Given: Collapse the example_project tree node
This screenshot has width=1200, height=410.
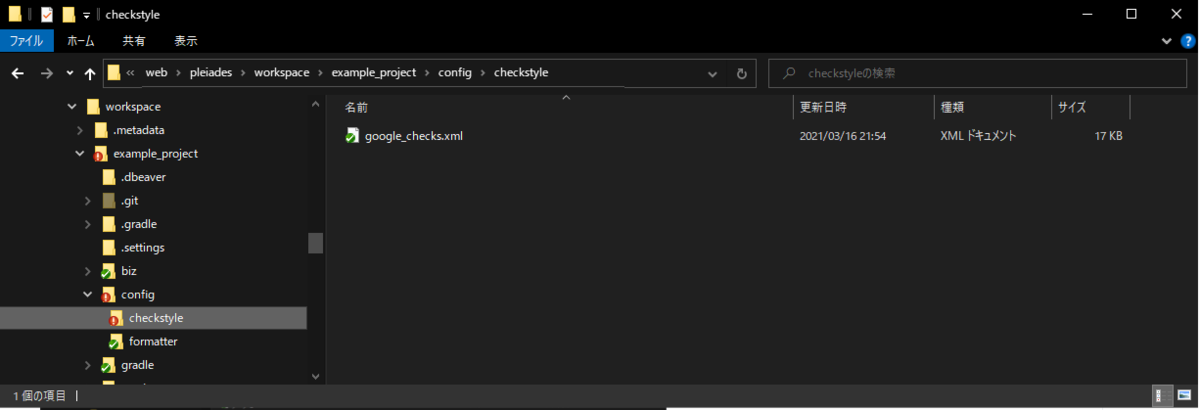Looking at the screenshot, I should 80,153.
